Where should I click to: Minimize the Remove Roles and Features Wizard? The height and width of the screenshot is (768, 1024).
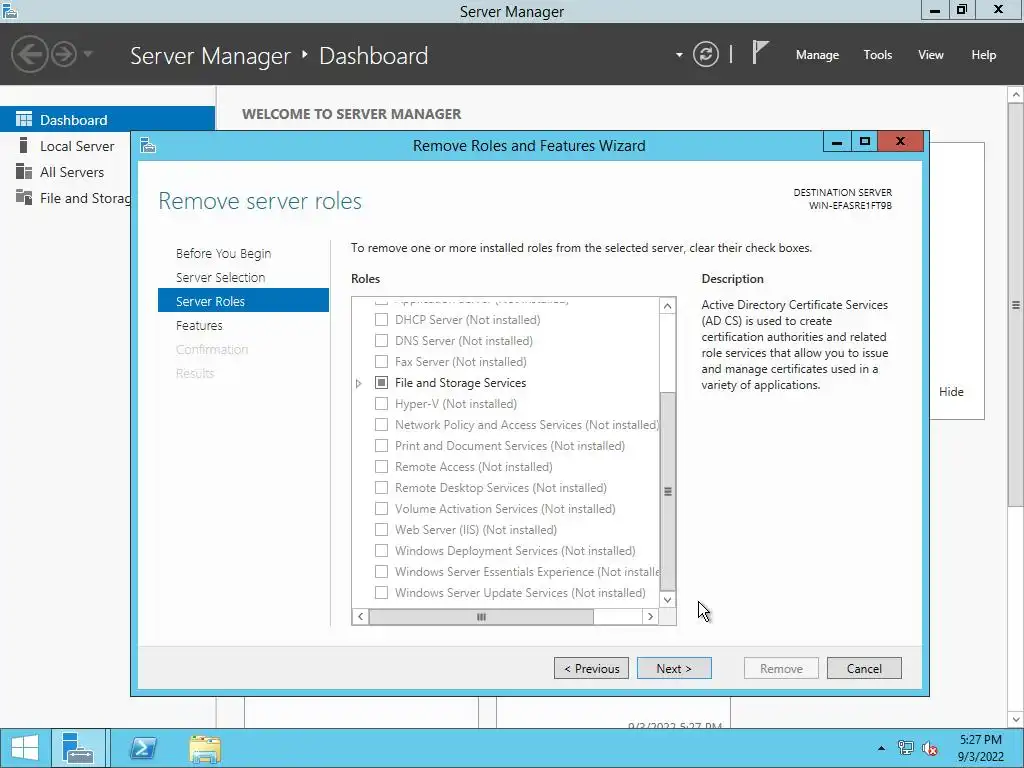coord(837,141)
